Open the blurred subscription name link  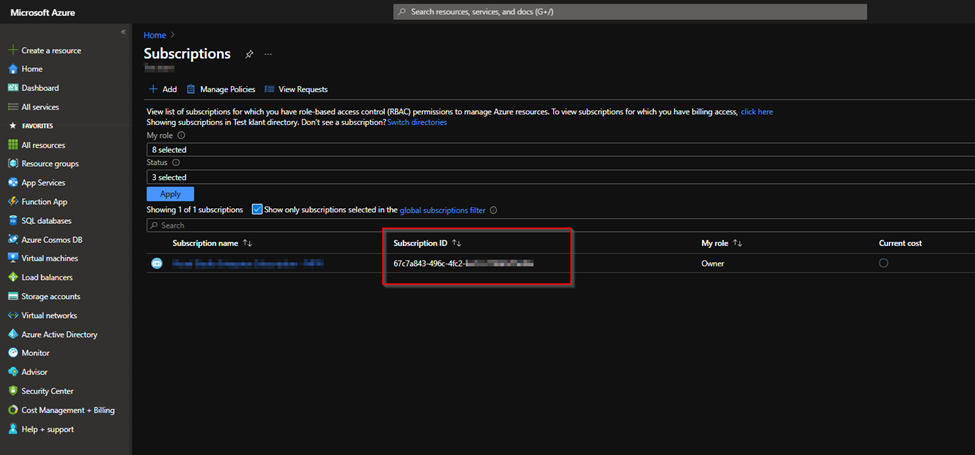[x=248, y=264]
